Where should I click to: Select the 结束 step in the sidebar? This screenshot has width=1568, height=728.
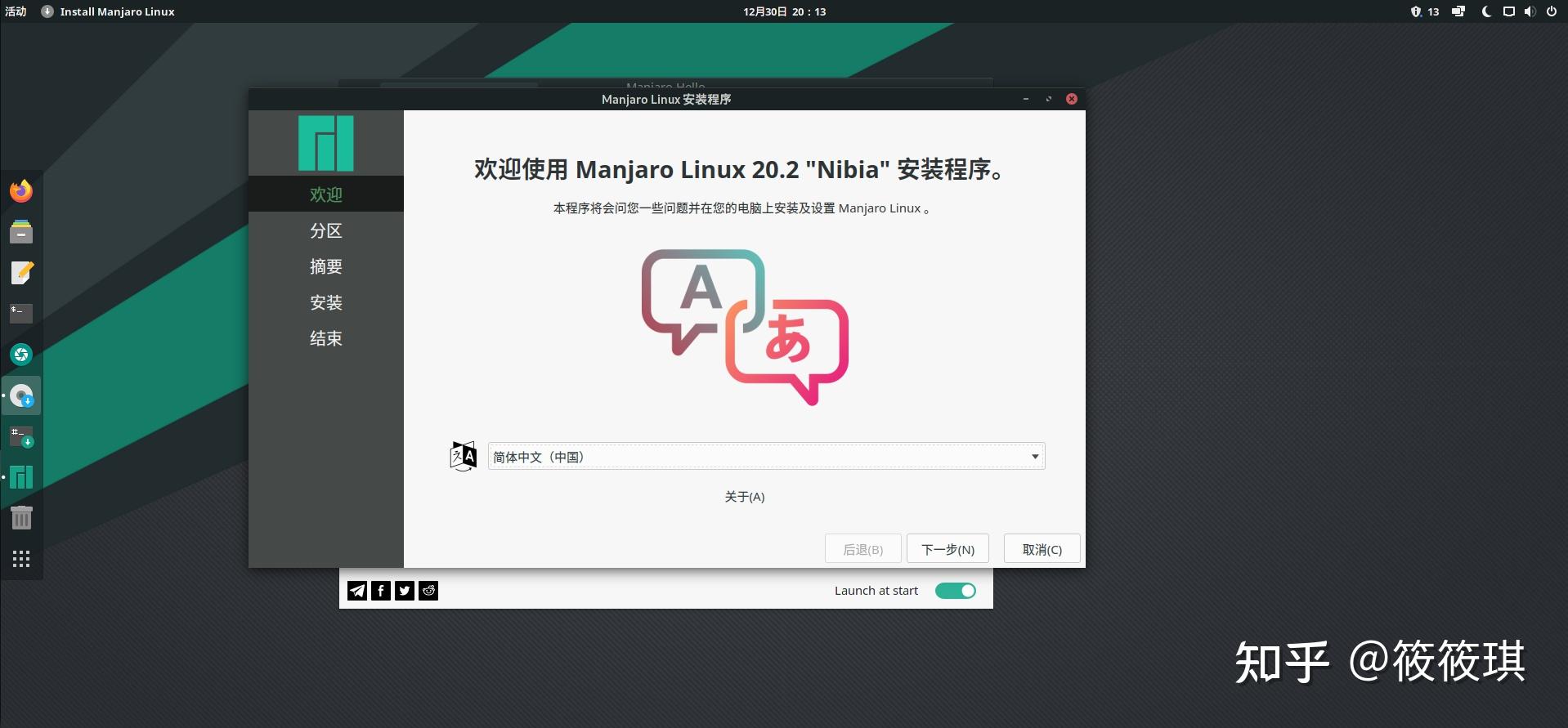pos(326,338)
